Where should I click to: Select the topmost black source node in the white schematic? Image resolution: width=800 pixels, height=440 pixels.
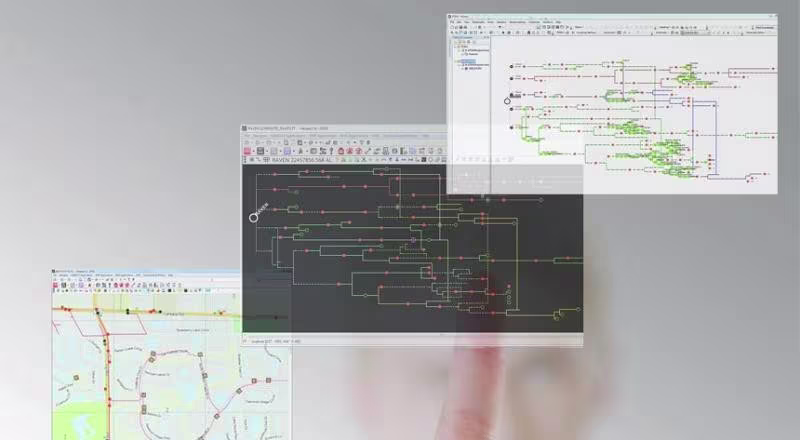(x=511, y=66)
